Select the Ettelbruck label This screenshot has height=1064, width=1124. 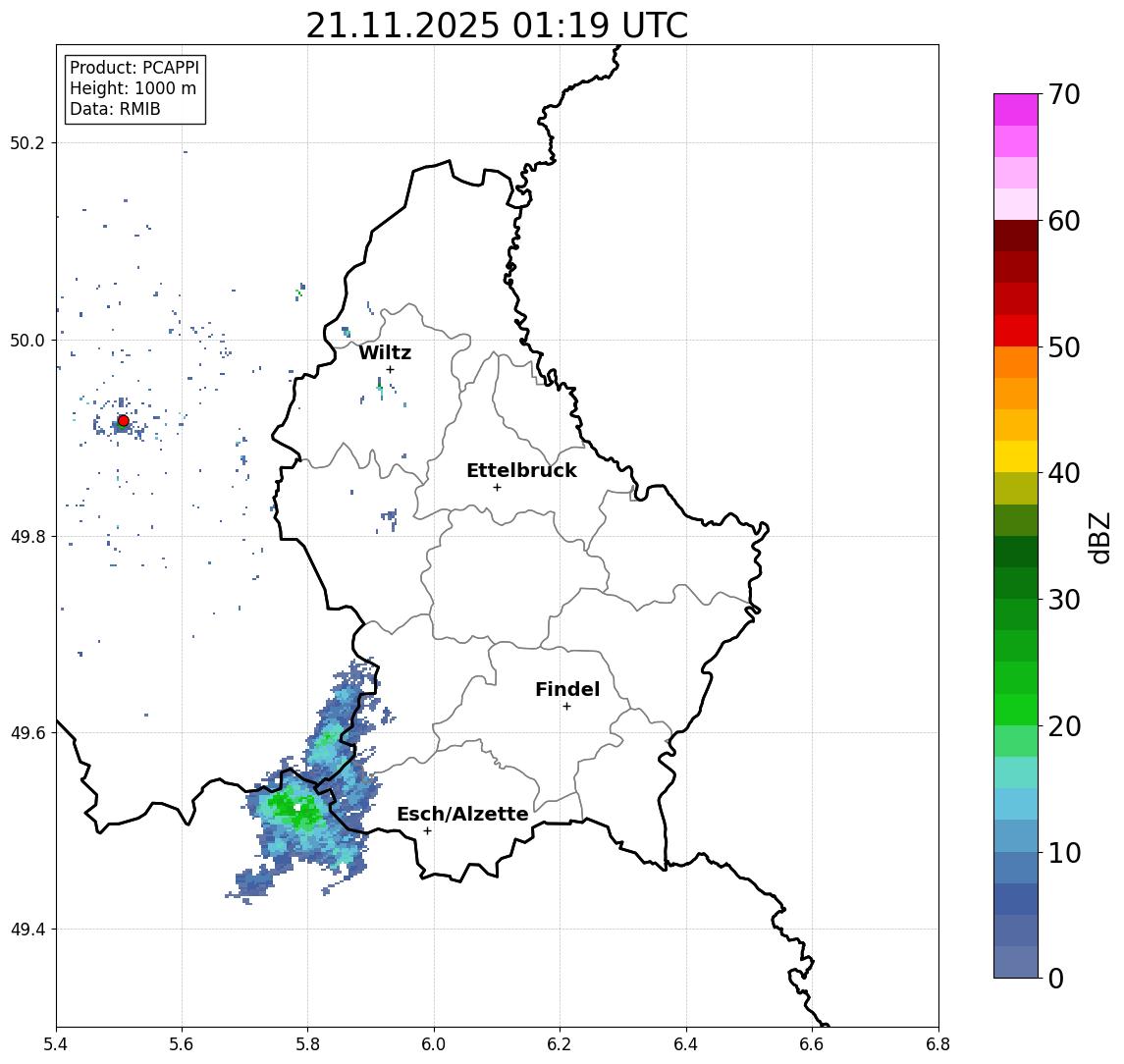(x=521, y=470)
